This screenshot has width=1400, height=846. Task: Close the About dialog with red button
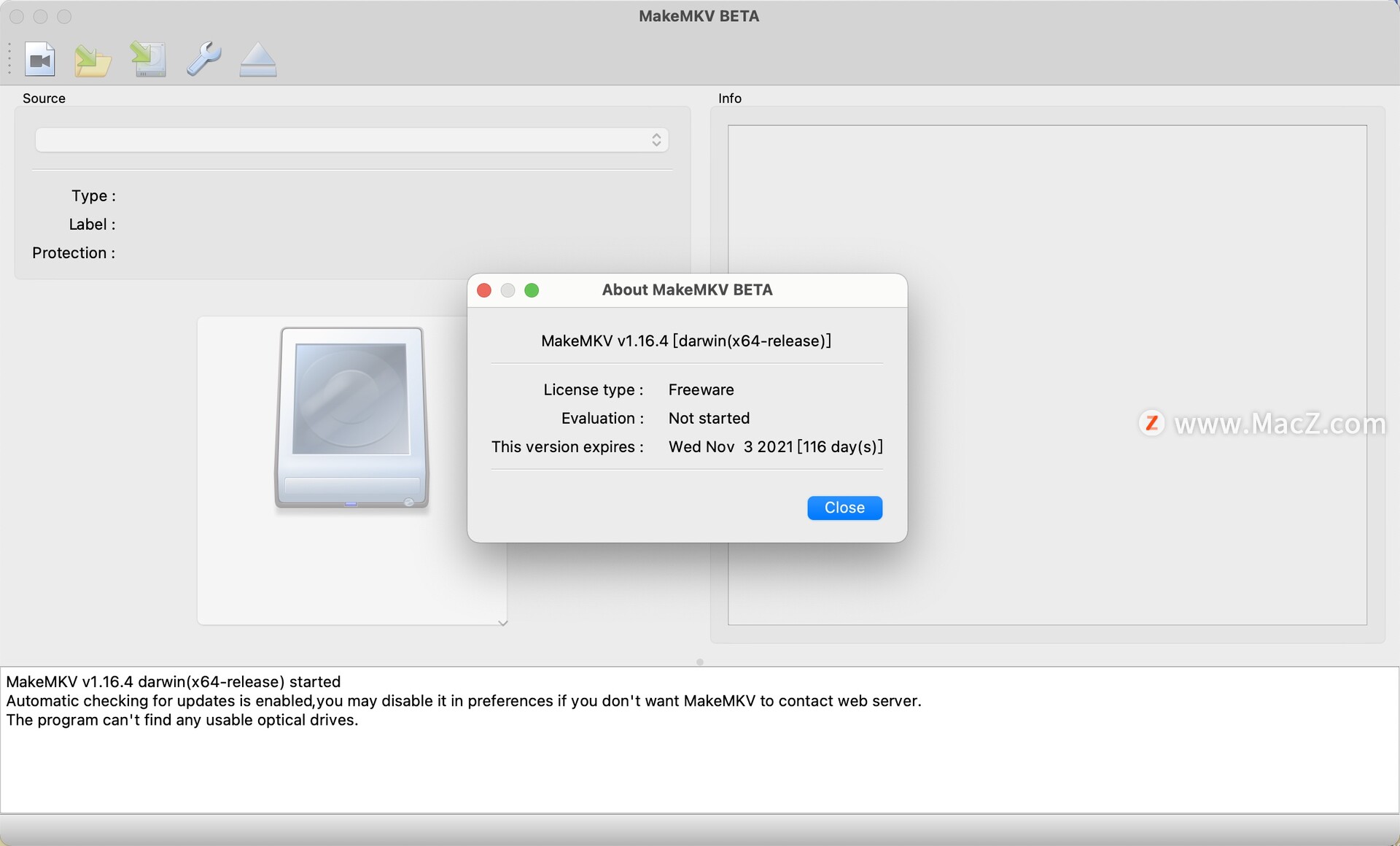(x=484, y=290)
